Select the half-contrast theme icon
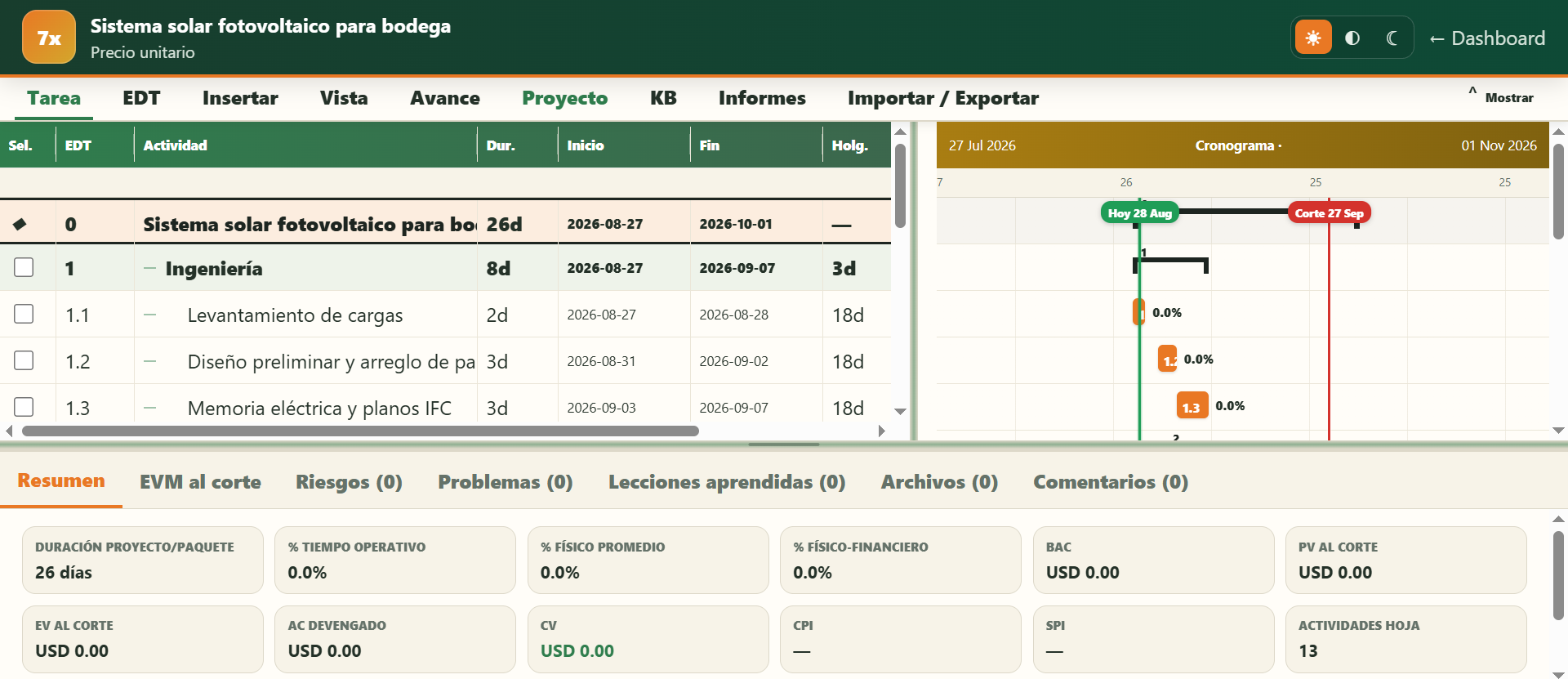The height and width of the screenshot is (679, 1568). 1352,38
